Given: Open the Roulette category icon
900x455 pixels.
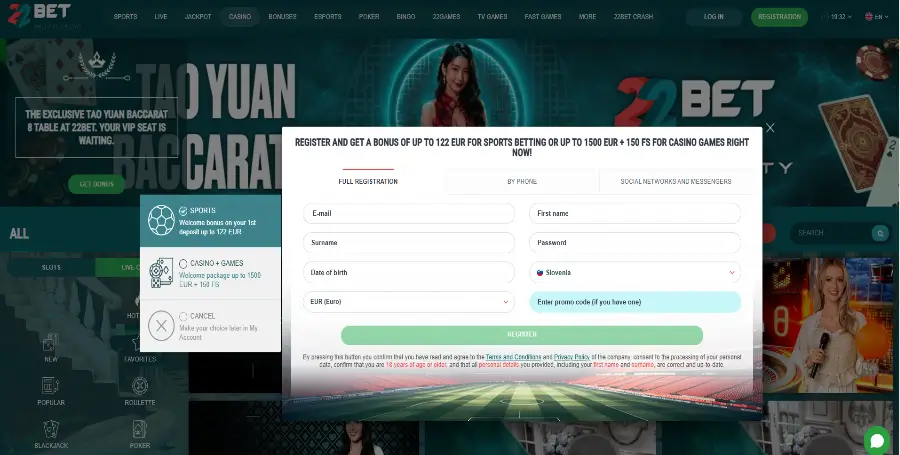Looking at the screenshot, I should click(x=139, y=386).
